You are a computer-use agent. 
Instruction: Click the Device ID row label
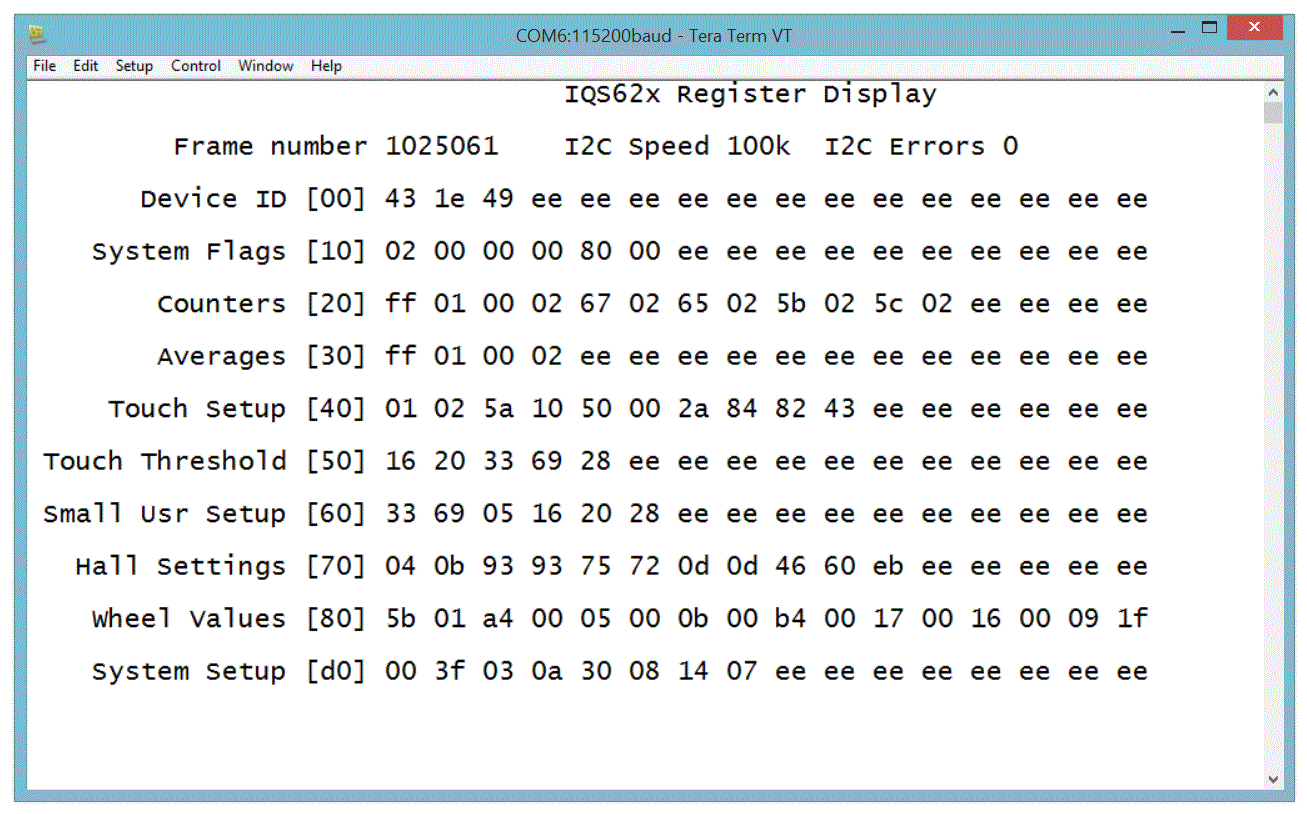point(212,199)
